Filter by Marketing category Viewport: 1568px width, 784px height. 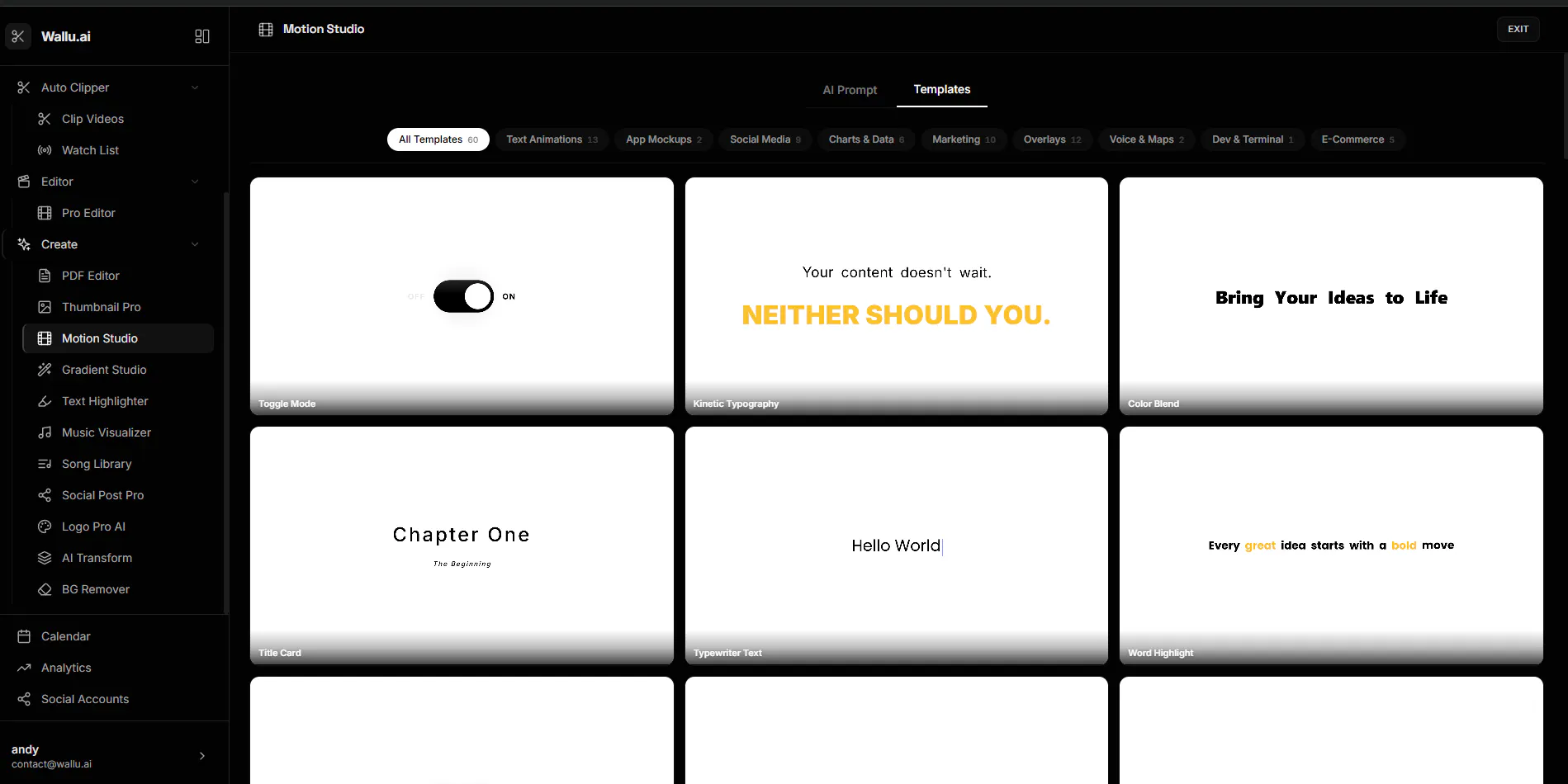[964, 139]
